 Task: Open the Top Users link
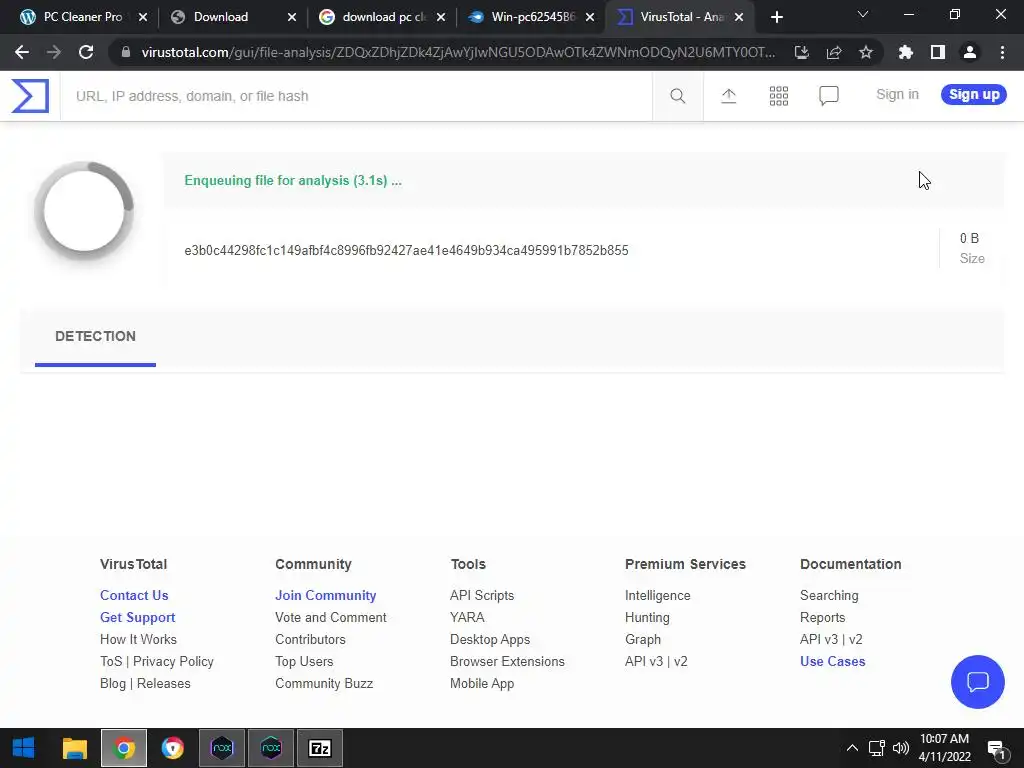pos(304,661)
